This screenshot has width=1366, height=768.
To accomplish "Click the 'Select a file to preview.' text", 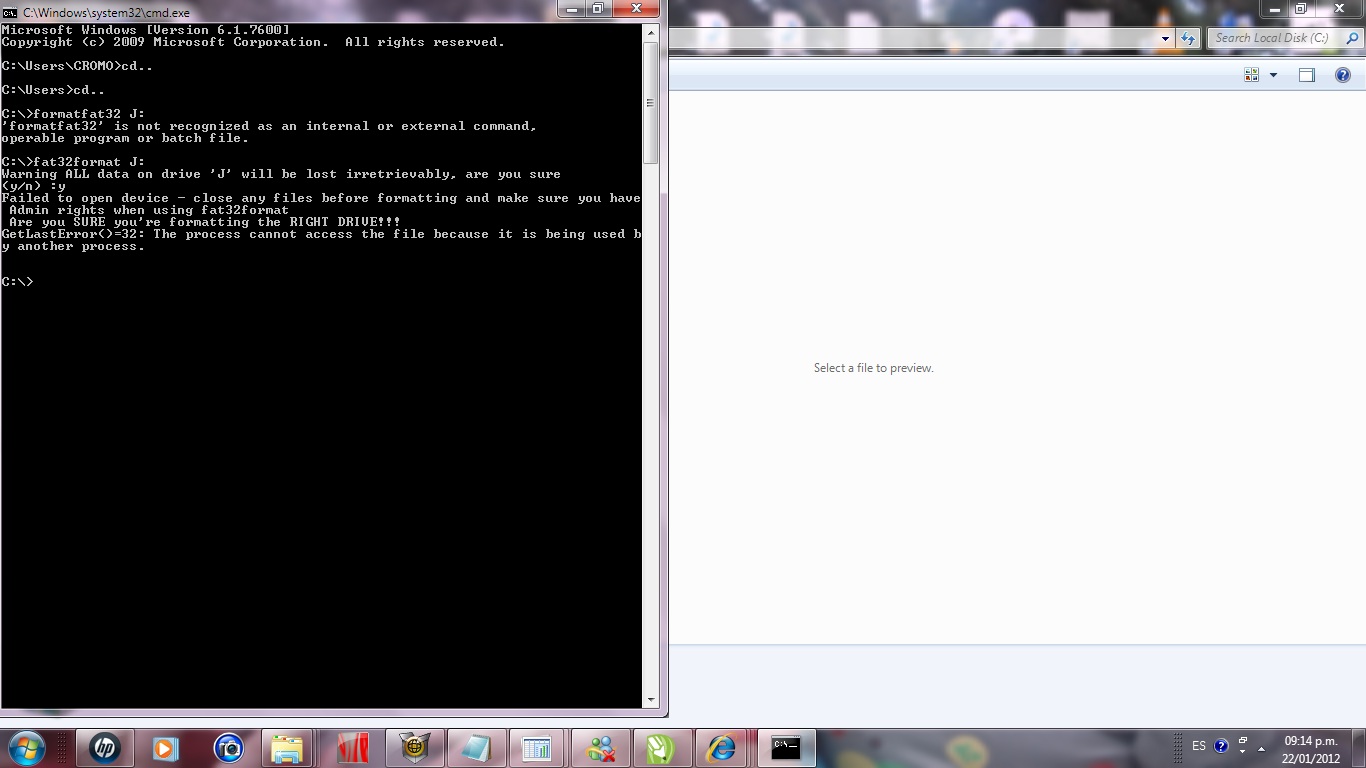I will click(x=873, y=368).
